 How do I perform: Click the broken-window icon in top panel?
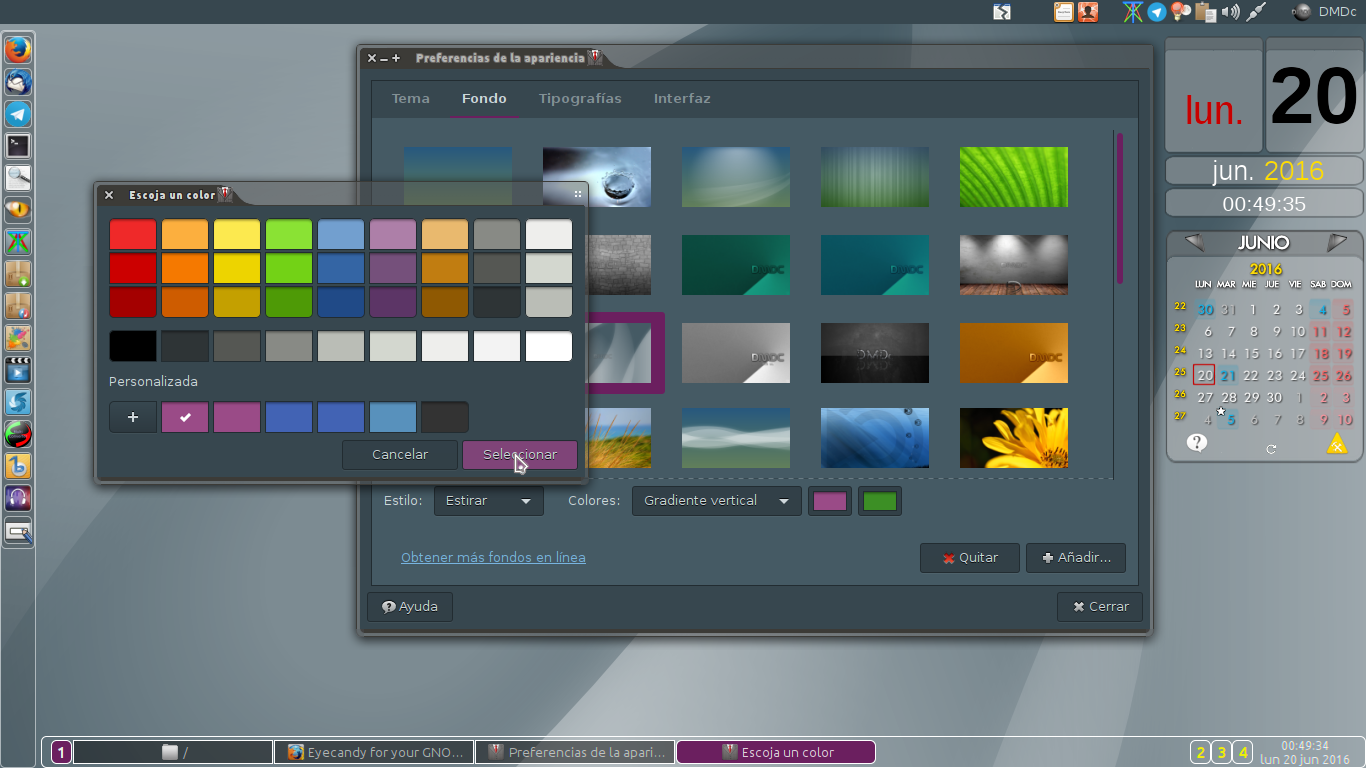coord(1002,12)
